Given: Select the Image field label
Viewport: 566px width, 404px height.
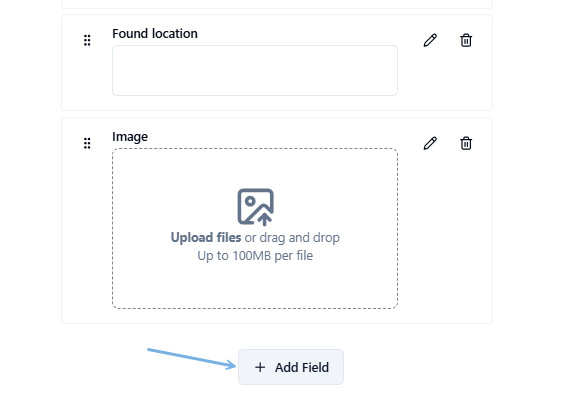Looking at the screenshot, I should pos(130,137).
